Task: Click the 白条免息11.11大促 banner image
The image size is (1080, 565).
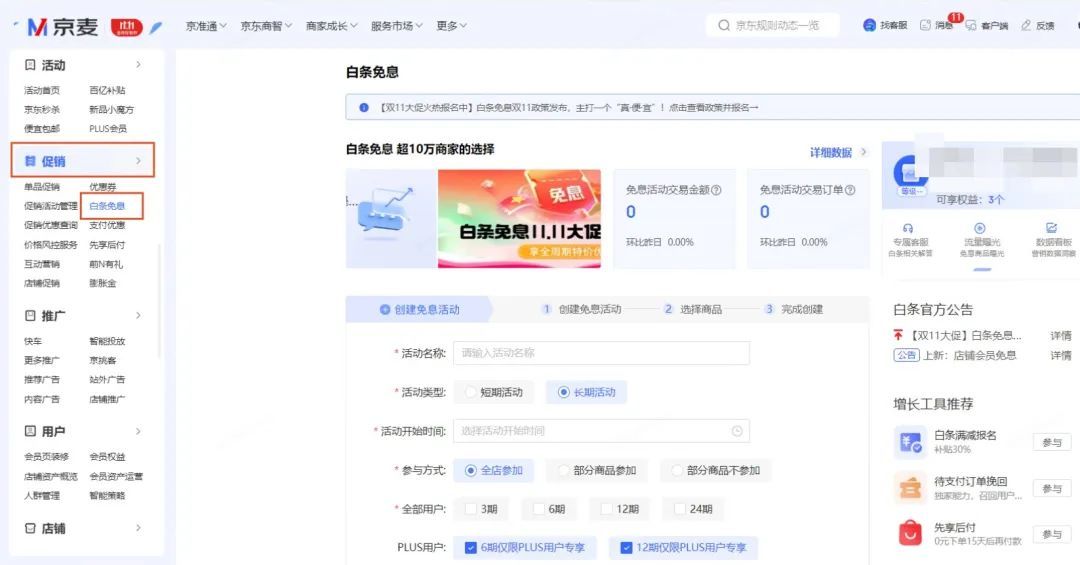Action: (519, 218)
